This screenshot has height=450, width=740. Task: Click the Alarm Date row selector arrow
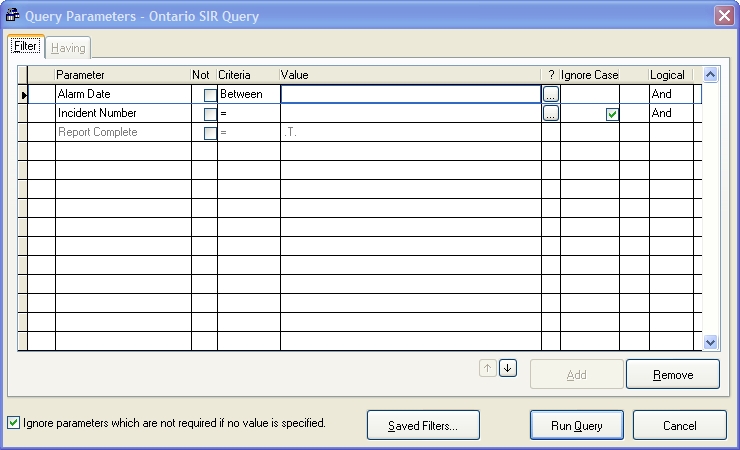coord(23,94)
